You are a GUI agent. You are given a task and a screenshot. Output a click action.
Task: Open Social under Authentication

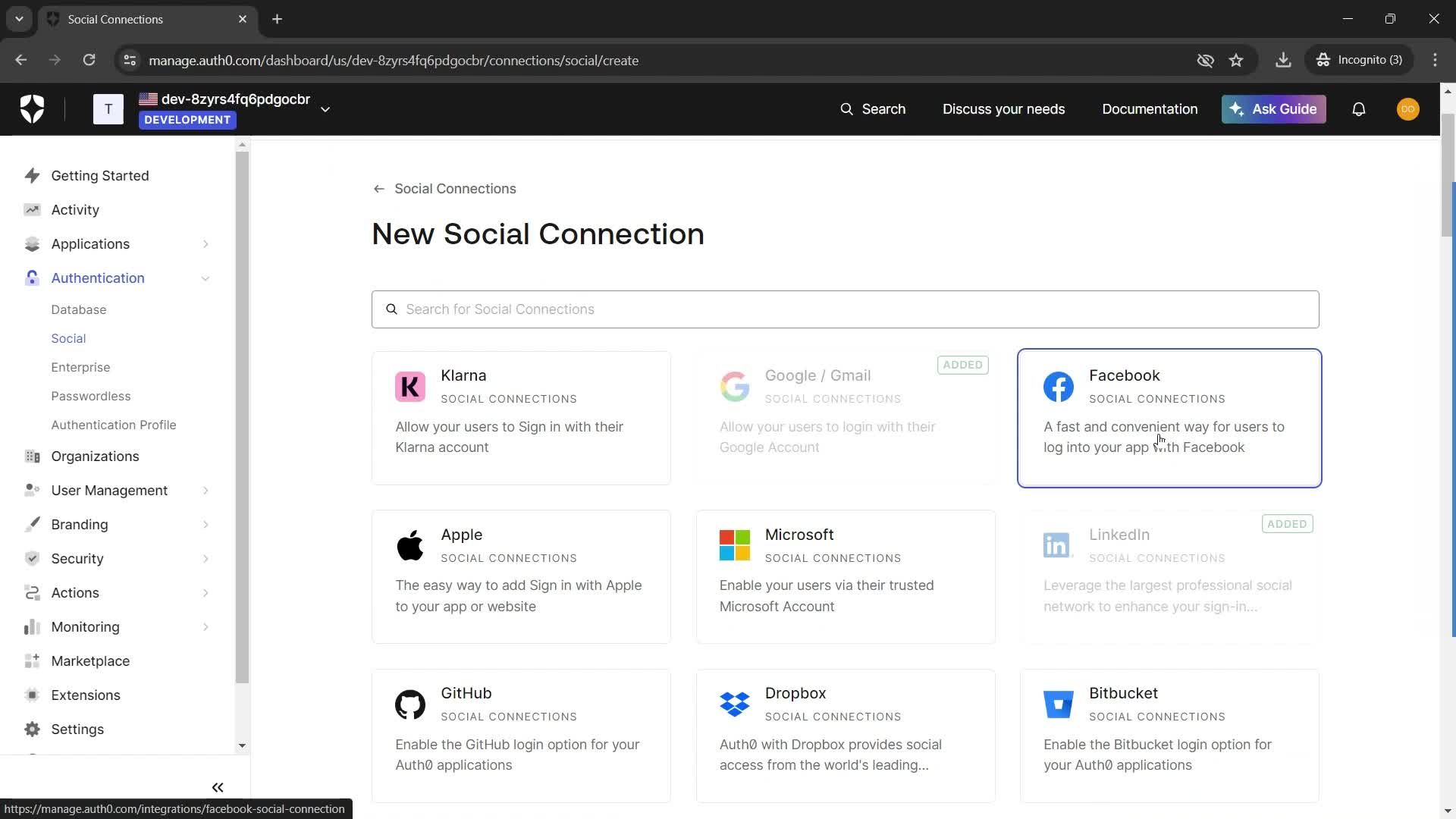[x=68, y=338]
